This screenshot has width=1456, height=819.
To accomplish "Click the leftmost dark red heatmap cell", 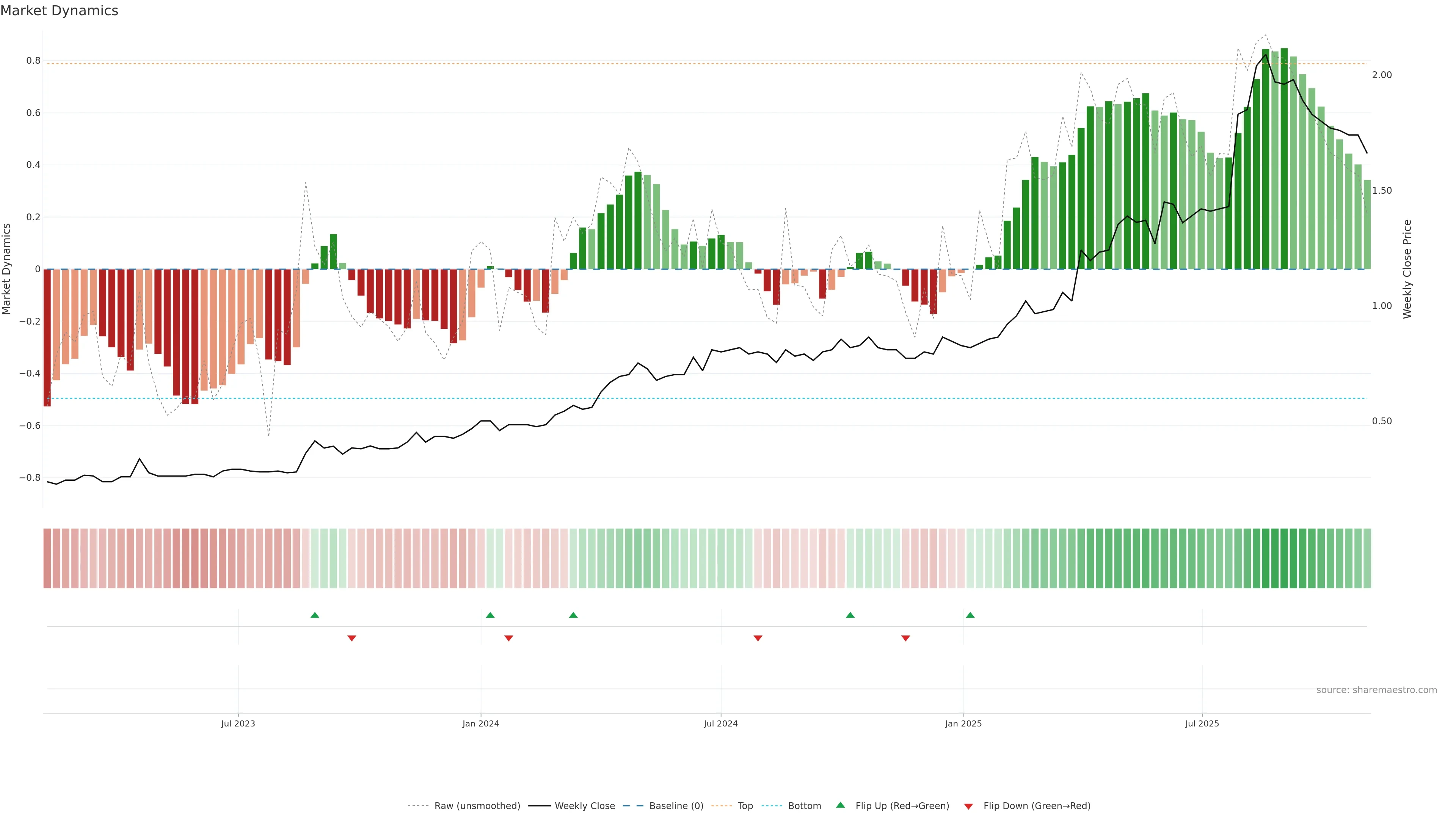I will [x=47, y=558].
